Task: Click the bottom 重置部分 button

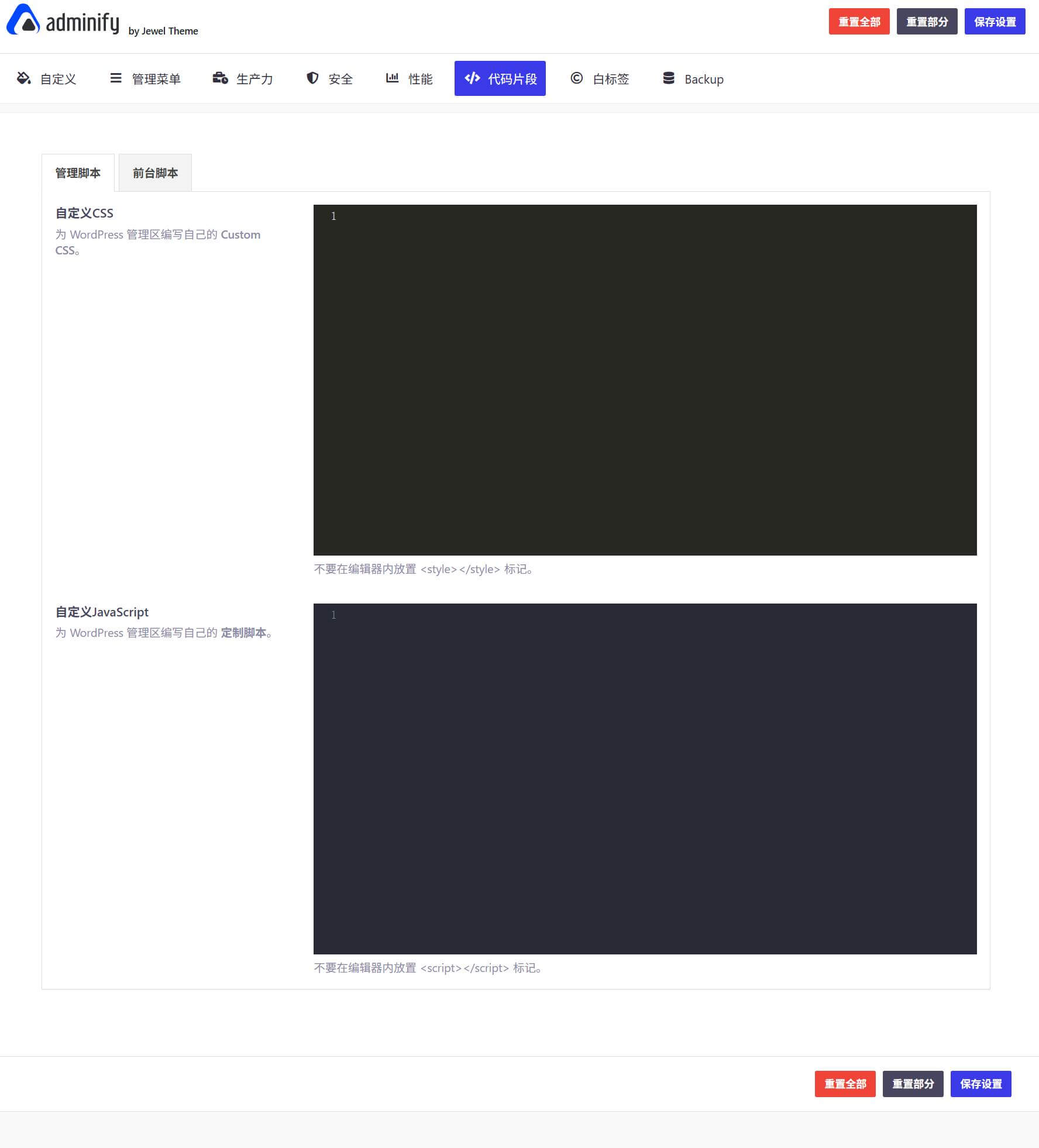Action: tap(913, 1084)
